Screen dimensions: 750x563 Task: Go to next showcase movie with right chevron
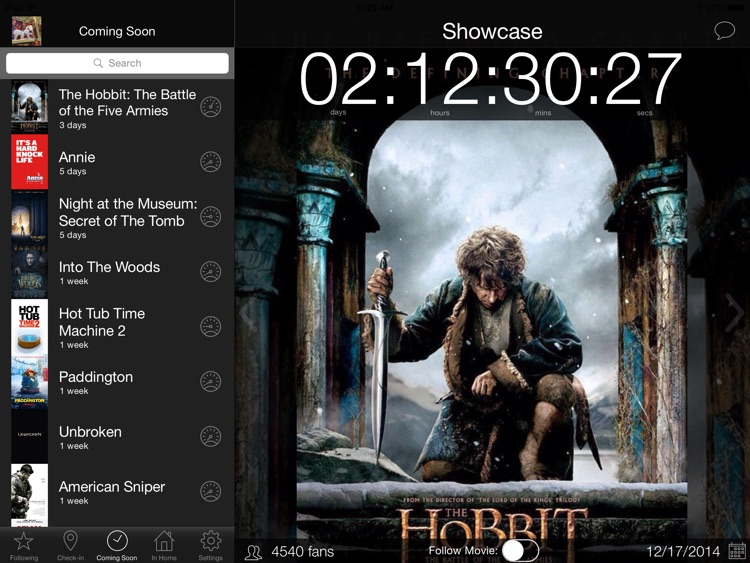[734, 313]
